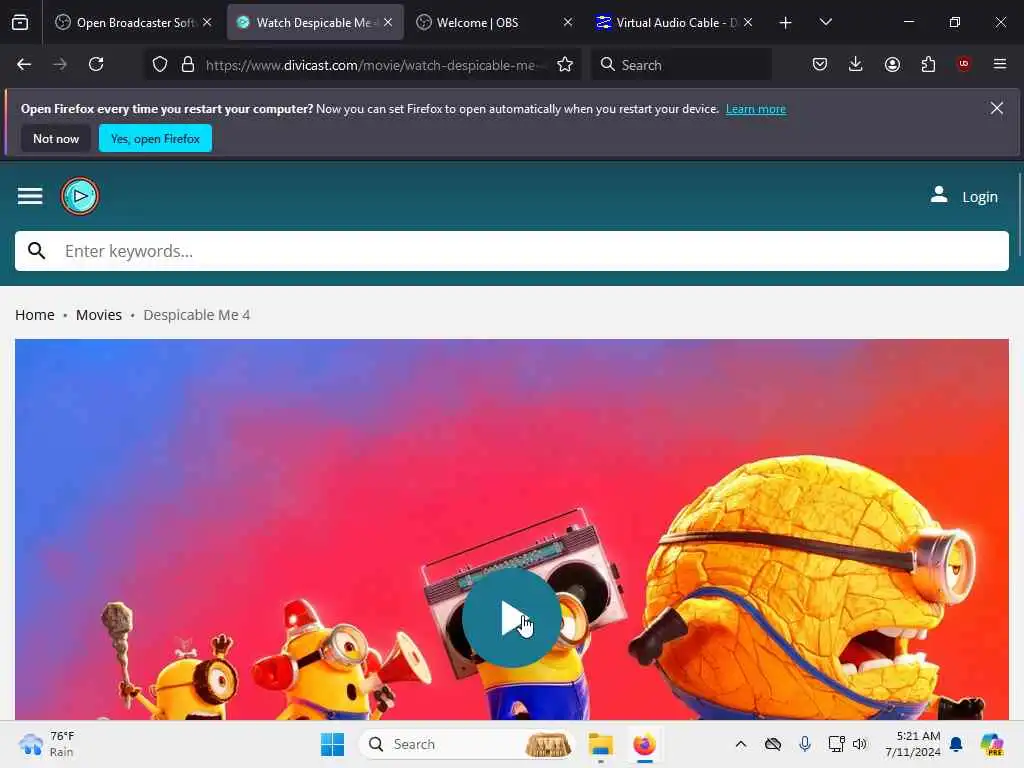The image size is (1024, 768).
Task: Go back to the previous page
Action: pos(24,64)
